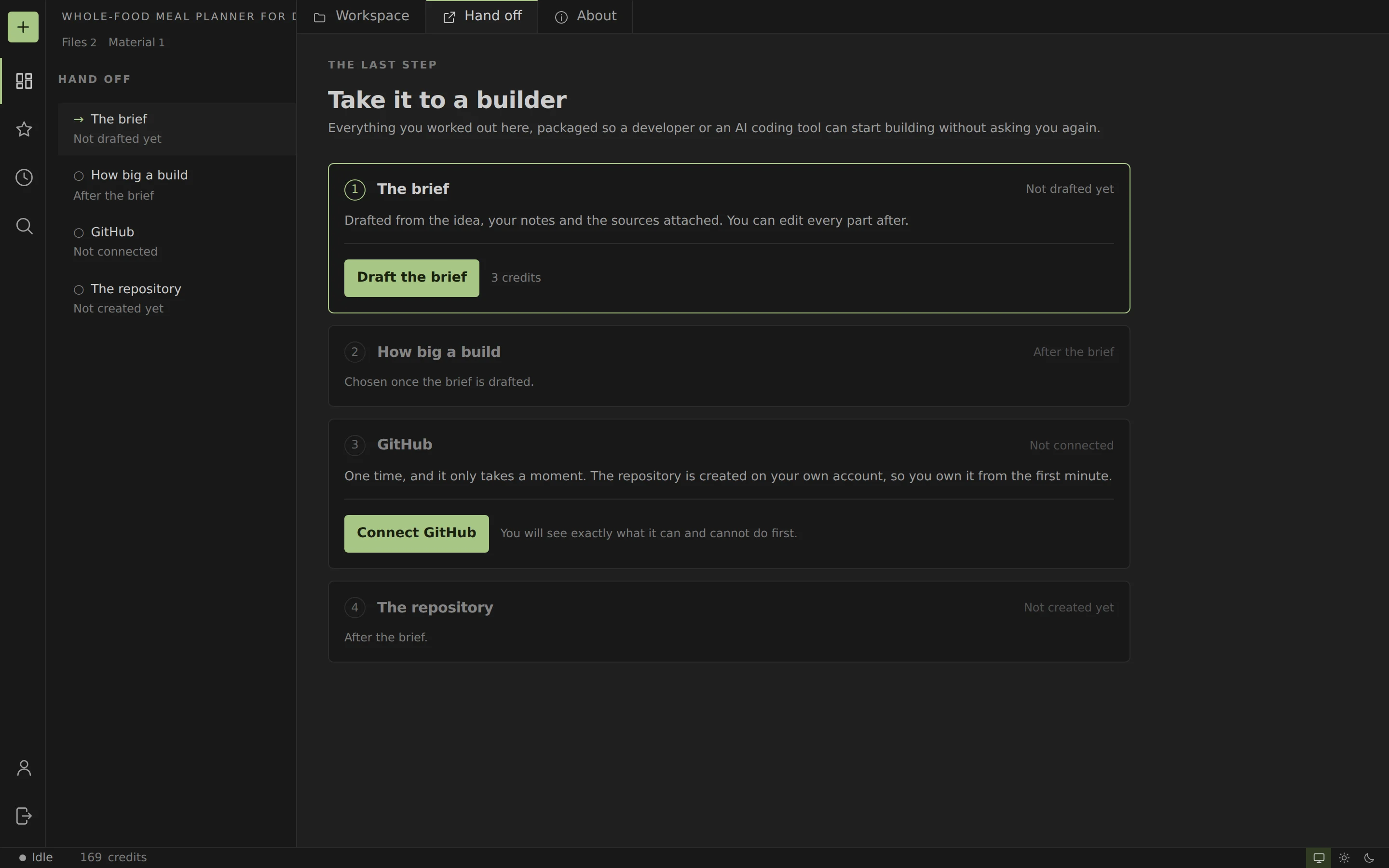Image resolution: width=1389 pixels, height=868 pixels.
Task: Switch to light theme sun icon
Action: click(x=1344, y=858)
